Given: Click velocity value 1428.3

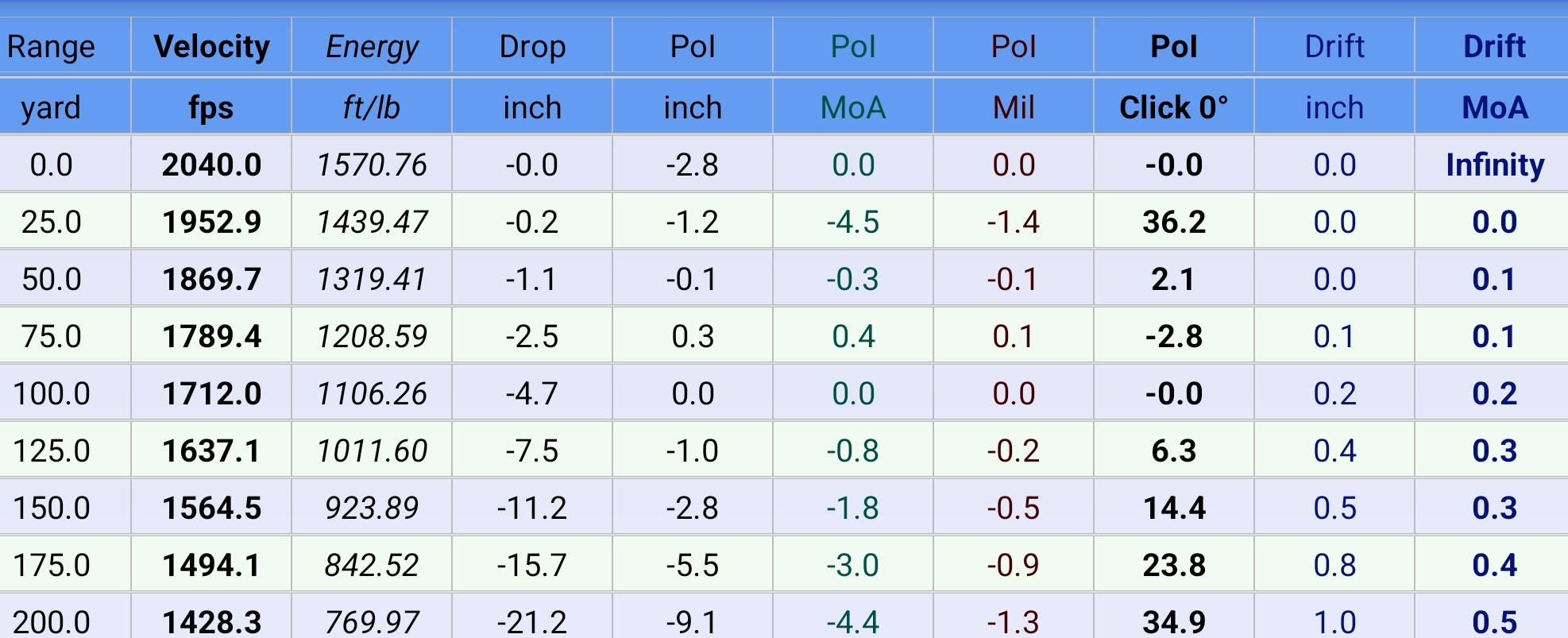Looking at the screenshot, I should pyautogui.click(x=211, y=621).
